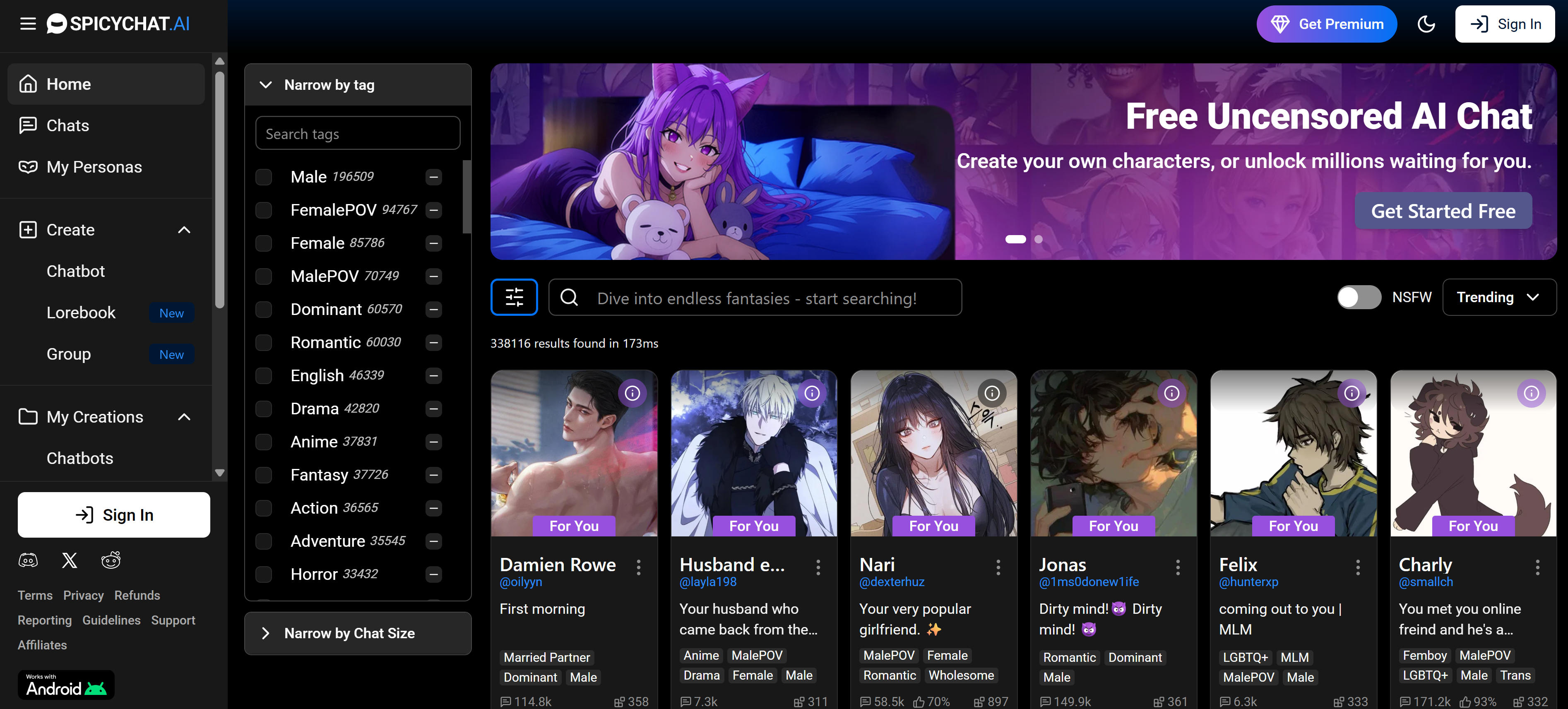Open the three-dot menu on Nari's card

998,567
